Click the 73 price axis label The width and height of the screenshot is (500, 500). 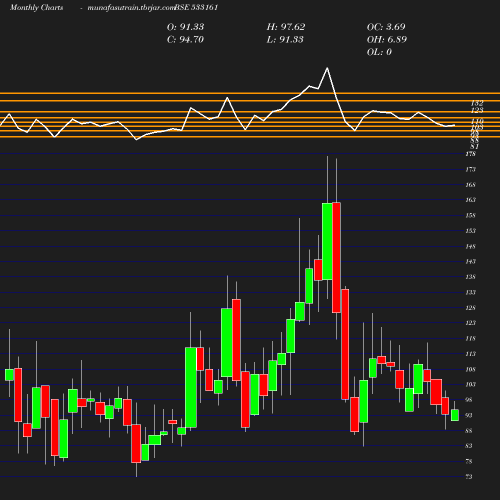(x=469, y=477)
